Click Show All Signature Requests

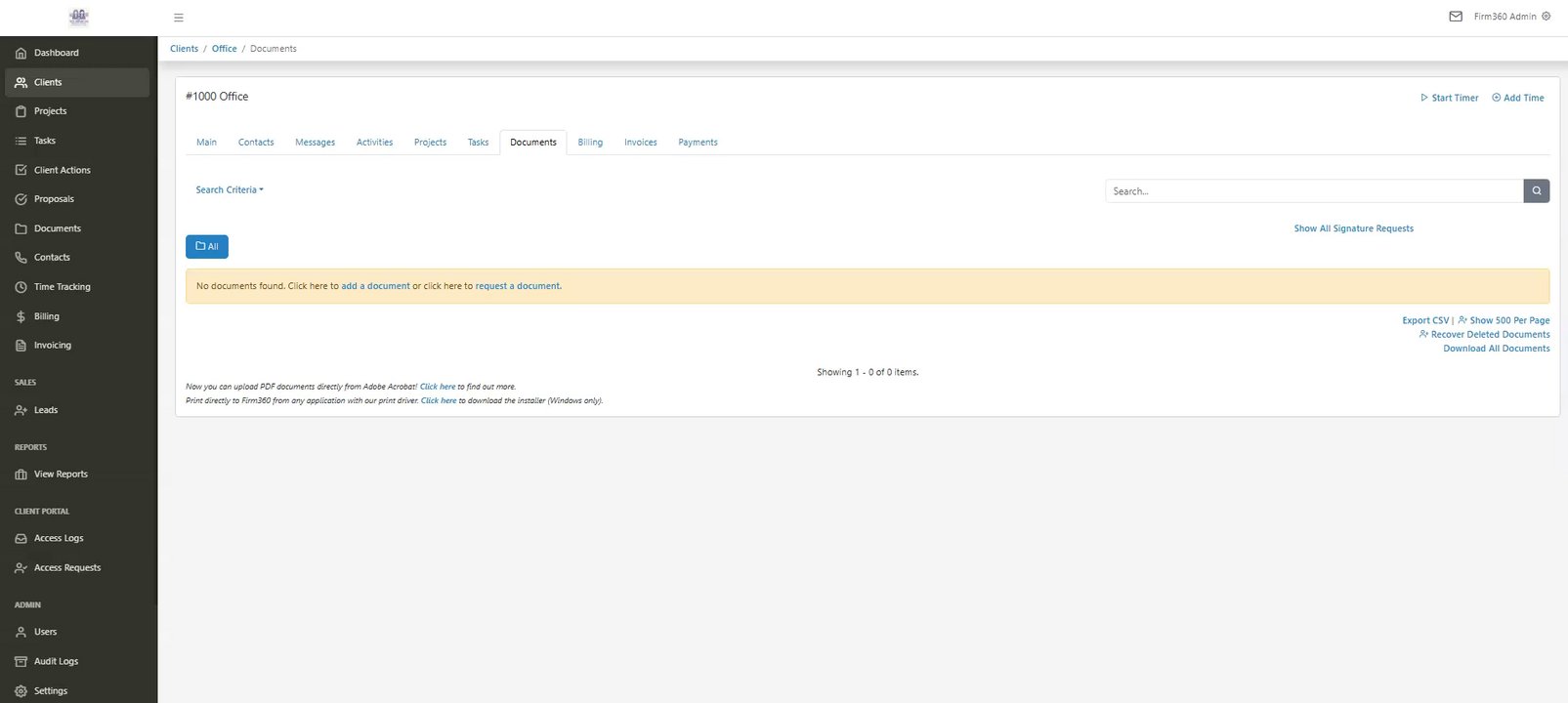tap(1354, 228)
